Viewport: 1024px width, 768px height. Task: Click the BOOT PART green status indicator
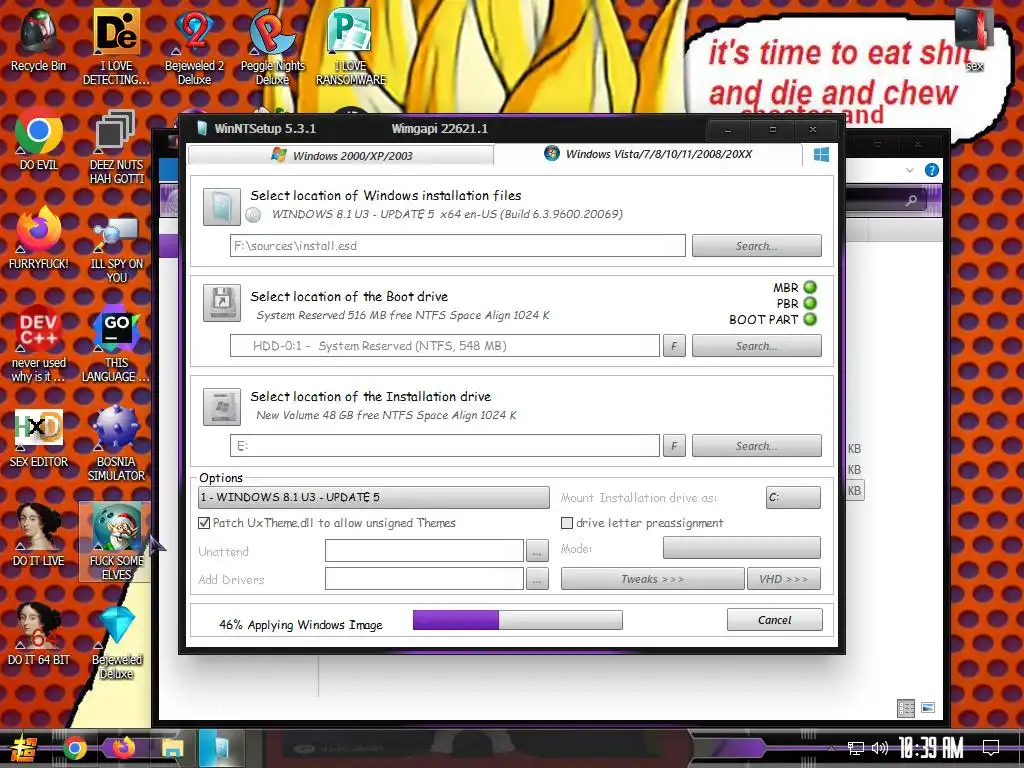(x=810, y=320)
